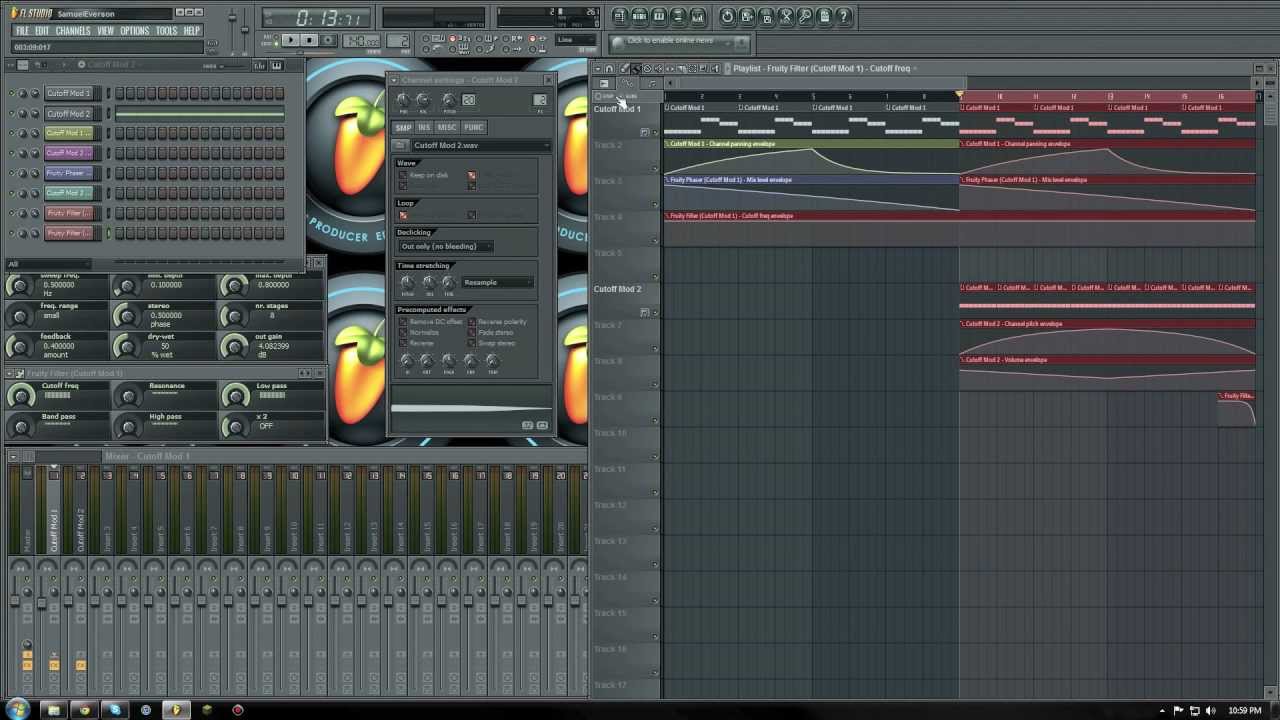Click the Cutoff Mod 1 channel button
Screen dimensions: 1280x720
click(x=69, y=93)
